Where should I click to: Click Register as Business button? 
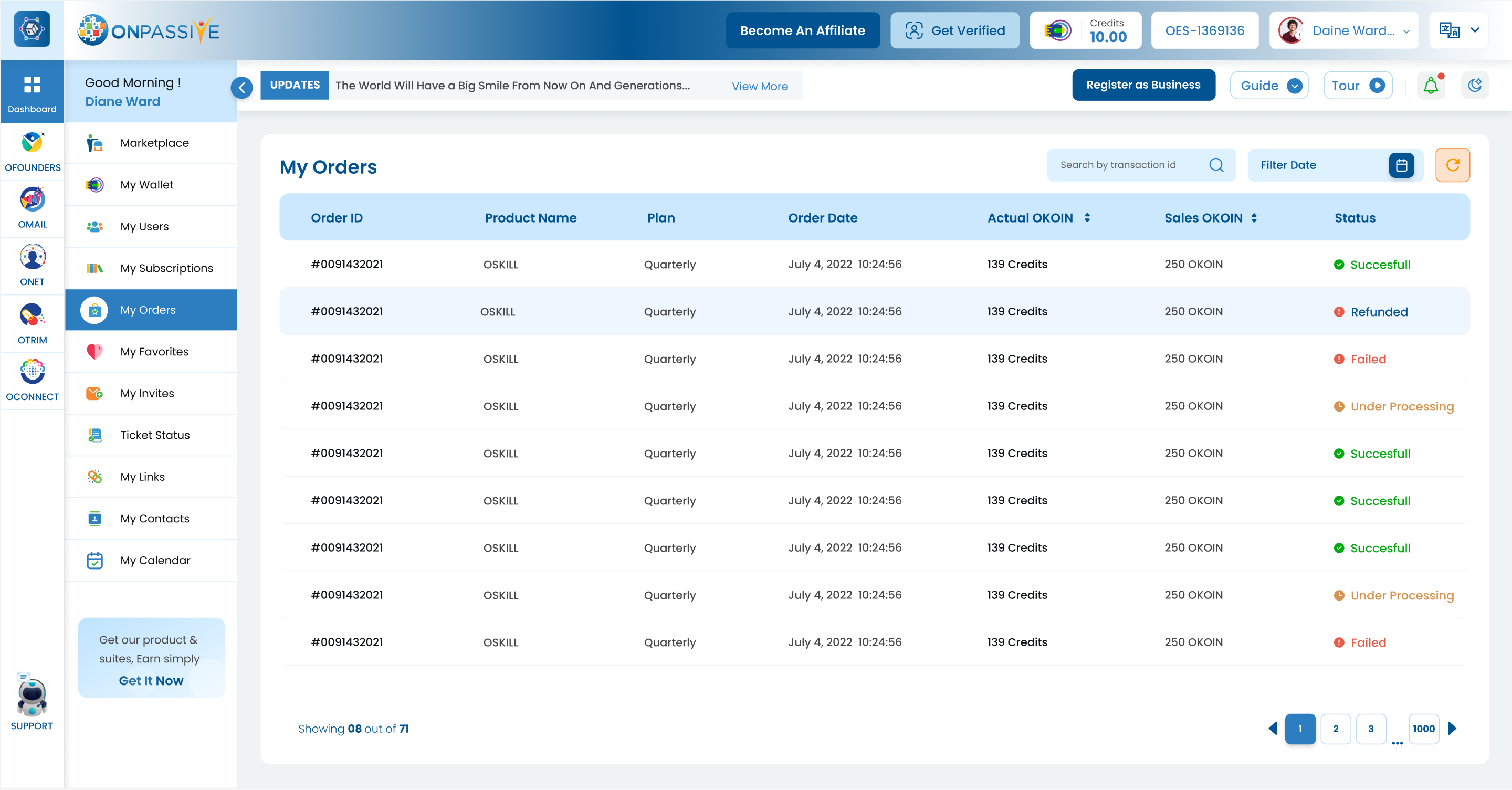pyautogui.click(x=1143, y=85)
